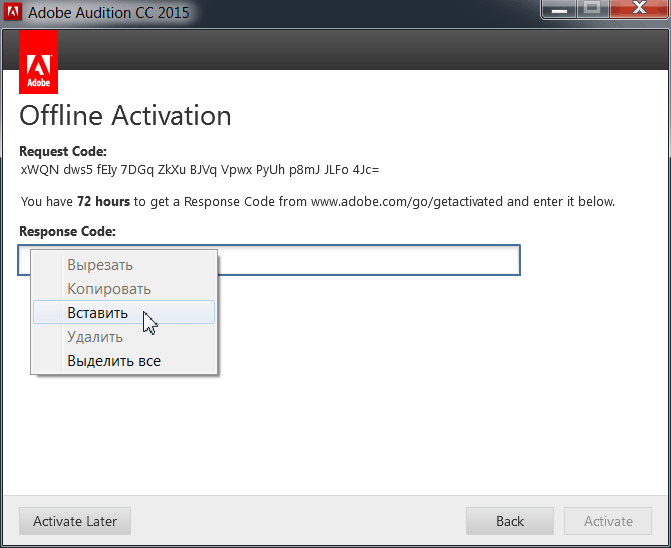Choose Удалить in the context menu
The width and height of the screenshot is (671, 548).
coord(124,337)
